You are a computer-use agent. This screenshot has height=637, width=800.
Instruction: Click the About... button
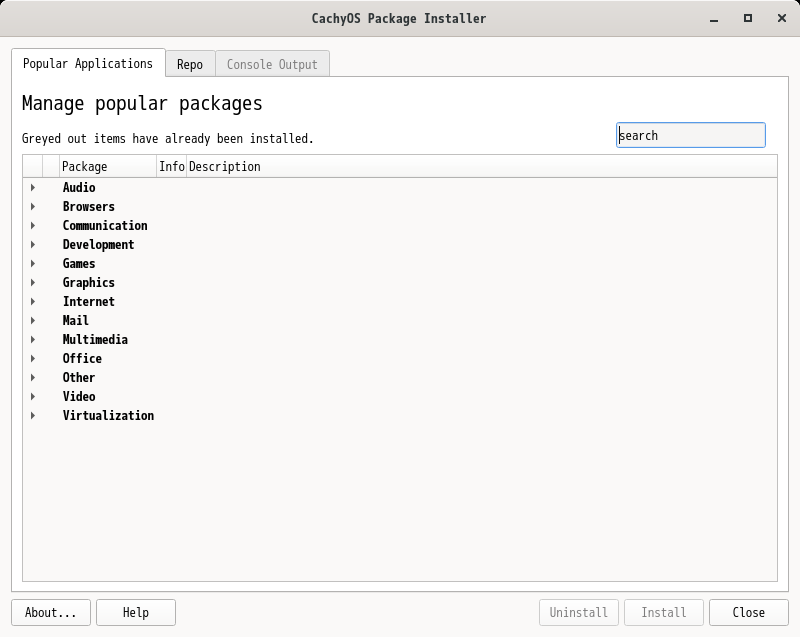point(51,612)
